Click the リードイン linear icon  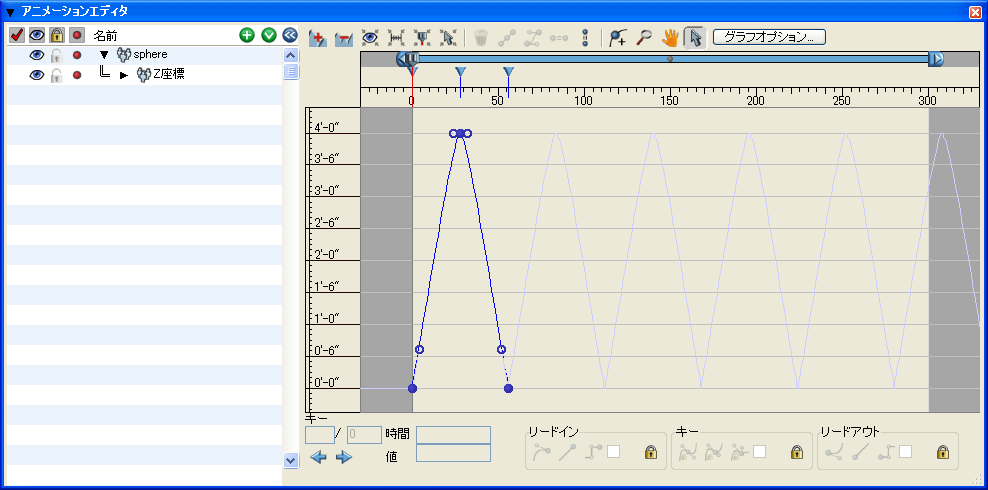point(567,452)
